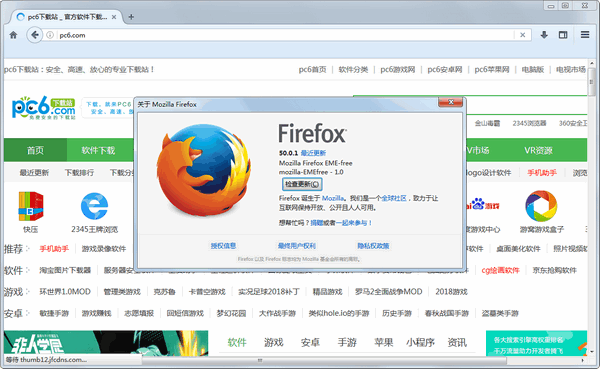The width and height of the screenshot is (600, 369).
Task: Open the Mozilla link in the dialog
Action: coord(333,198)
